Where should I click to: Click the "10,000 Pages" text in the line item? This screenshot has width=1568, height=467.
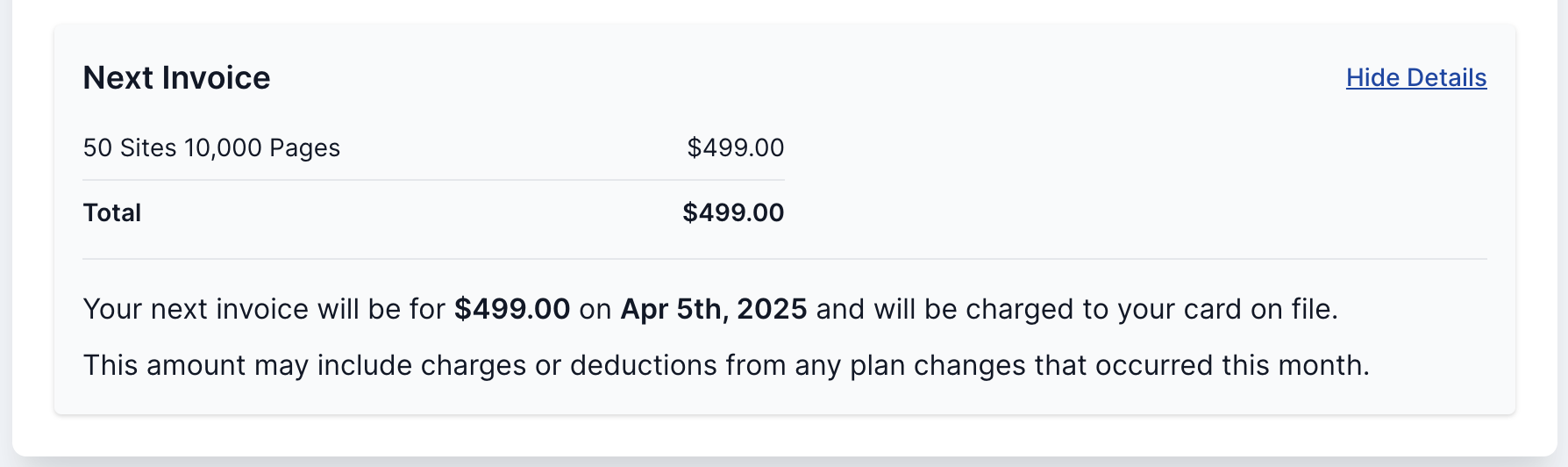point(261,147)
